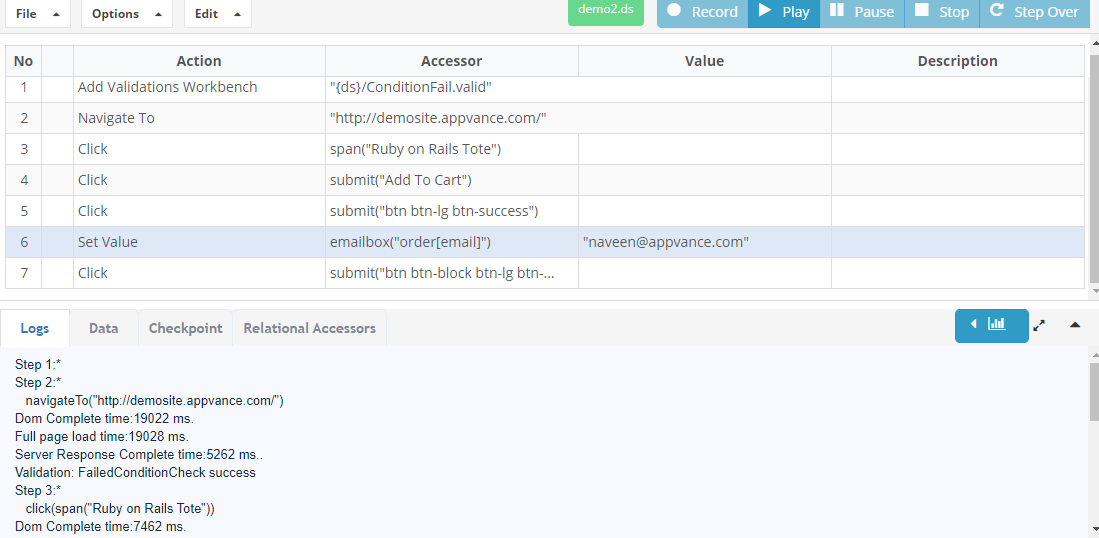Click the Action column header
1099x538 pixels.
click(x=199, y=61)
